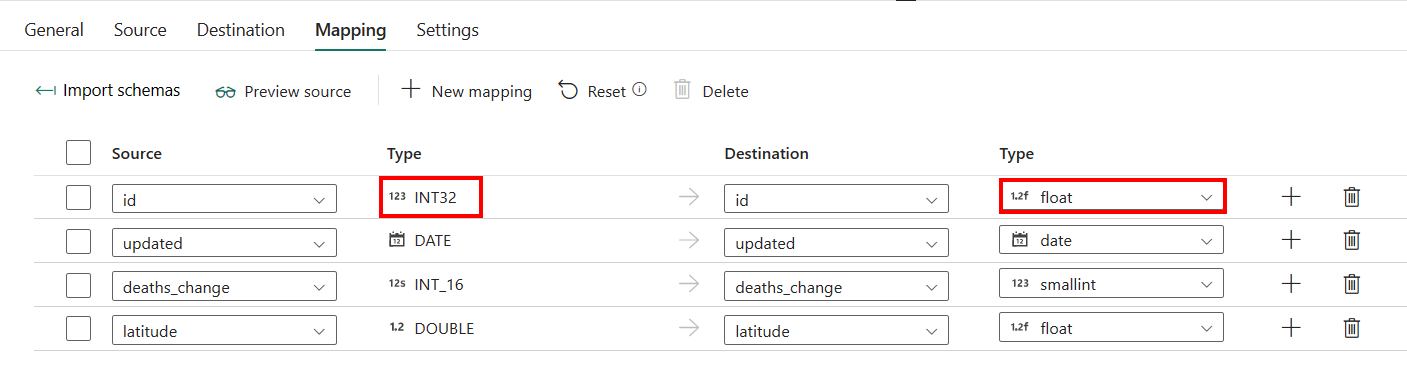1407x371 pixels.
Task: Click plus icon on deaths_change row
Action: coord(1291,284)
